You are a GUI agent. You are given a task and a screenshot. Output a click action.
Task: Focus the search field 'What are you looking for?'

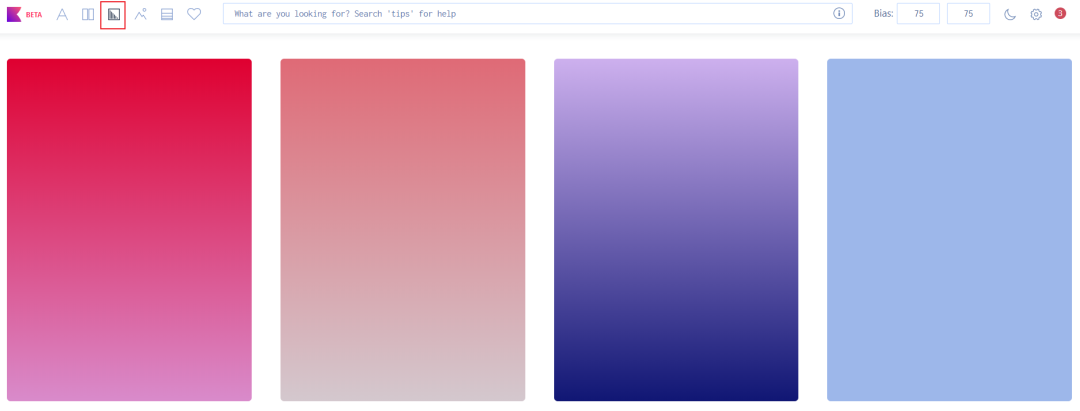537,14
